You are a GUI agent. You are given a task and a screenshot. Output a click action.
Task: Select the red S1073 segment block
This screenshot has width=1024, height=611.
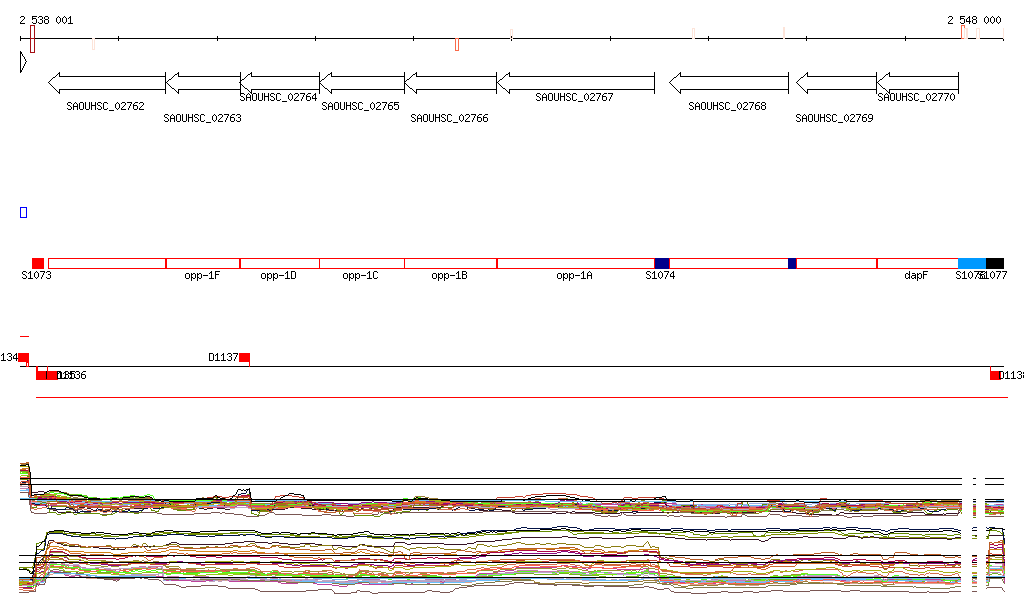38,263
